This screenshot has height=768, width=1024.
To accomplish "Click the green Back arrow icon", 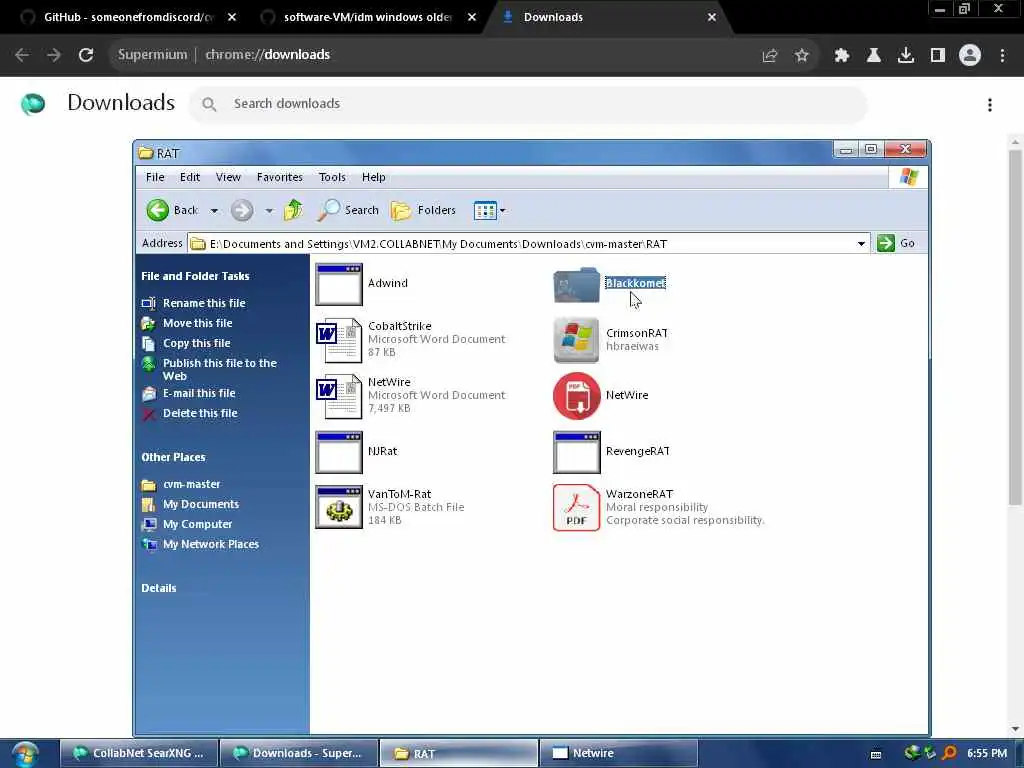I will click(157, 210).
